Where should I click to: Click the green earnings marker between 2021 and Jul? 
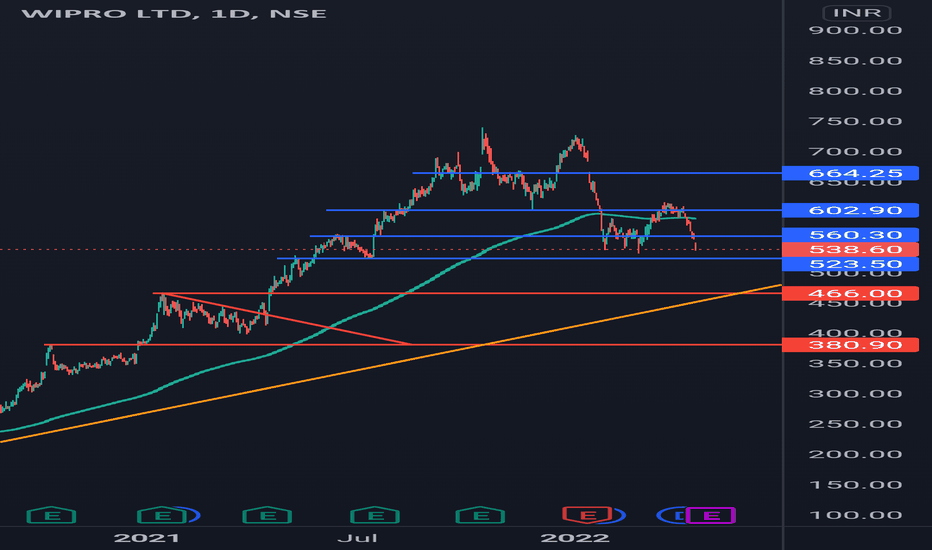(x=267, y=515)
